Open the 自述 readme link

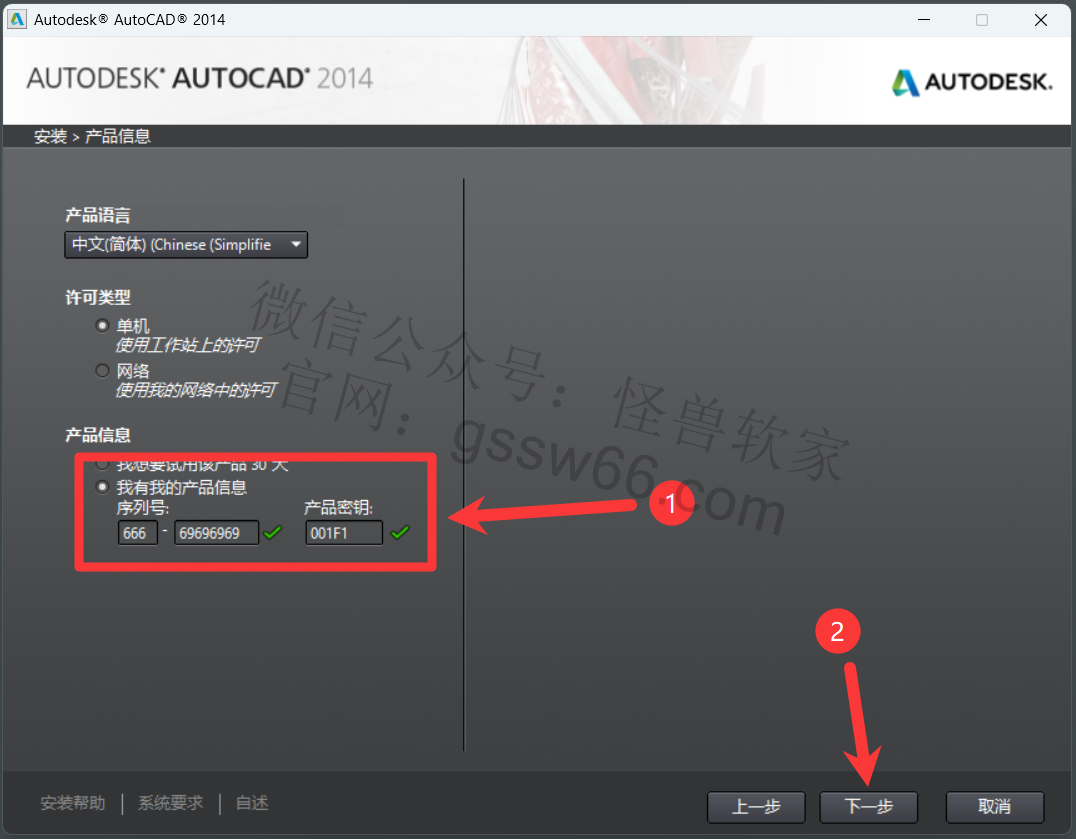tap(252, 803)
